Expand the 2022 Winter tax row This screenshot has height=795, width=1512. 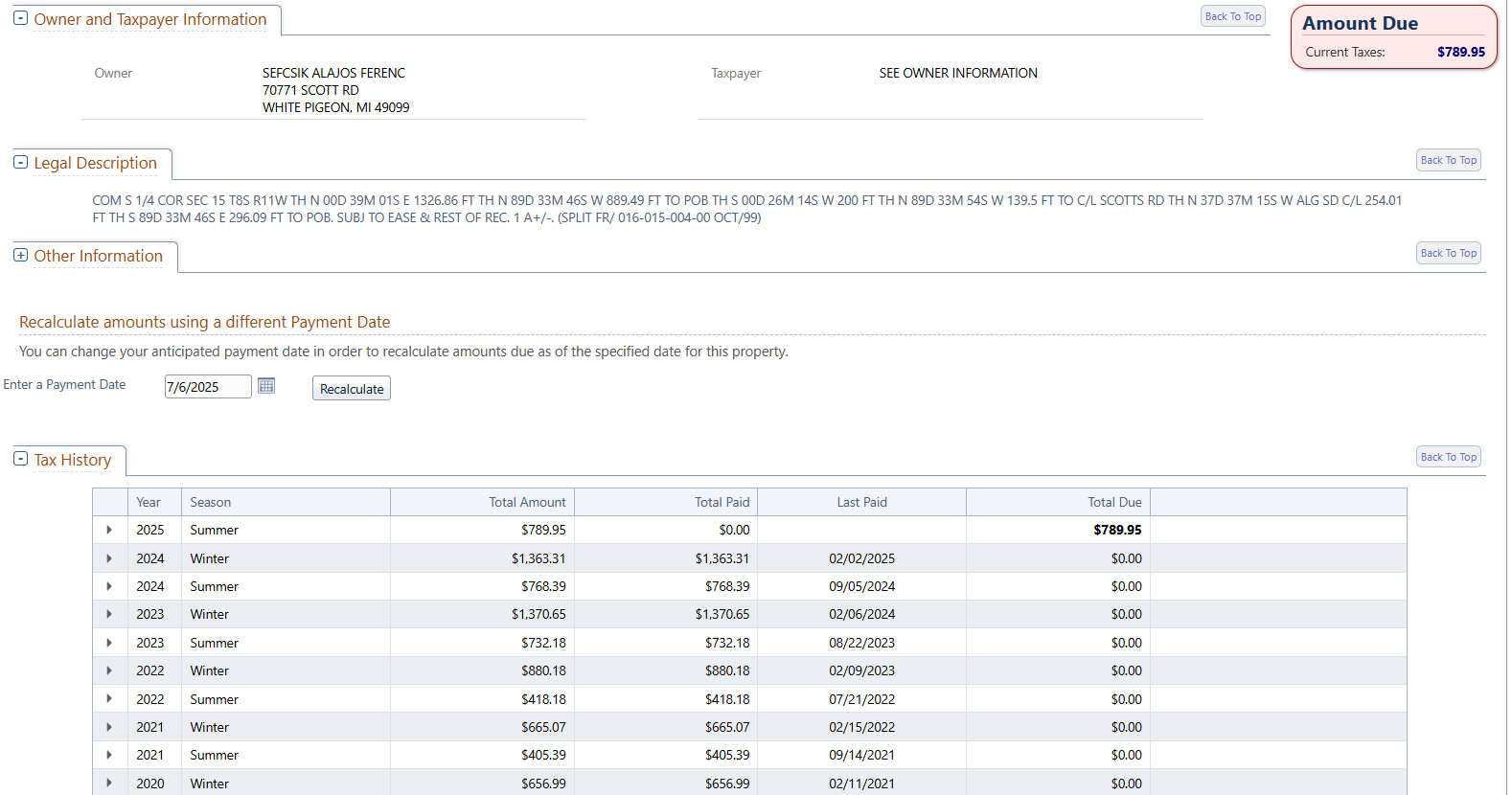109,670
